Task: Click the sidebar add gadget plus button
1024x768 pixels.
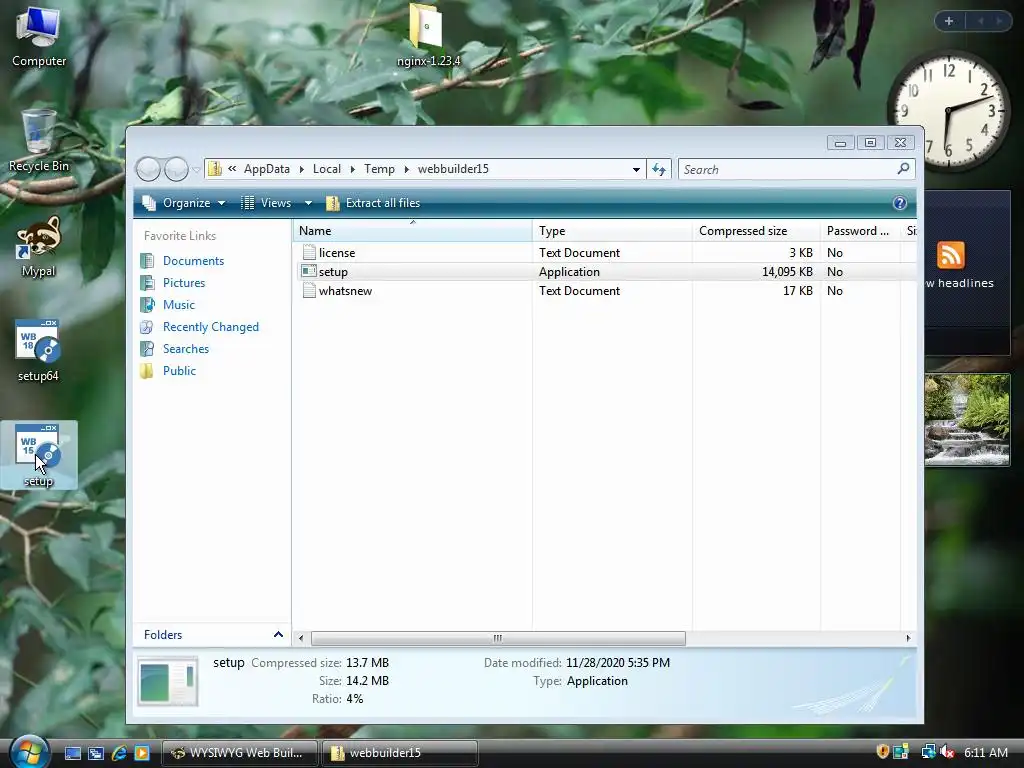Action: 949,21
